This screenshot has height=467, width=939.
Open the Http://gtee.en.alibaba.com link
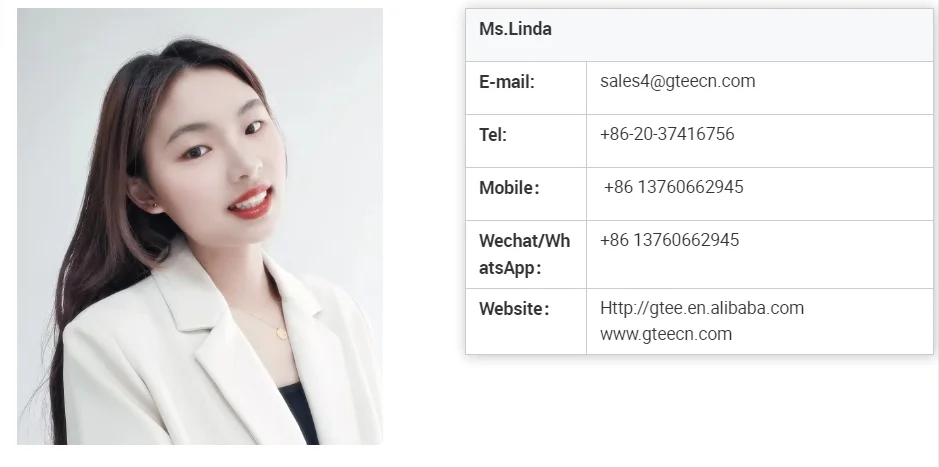pos(702,308)
